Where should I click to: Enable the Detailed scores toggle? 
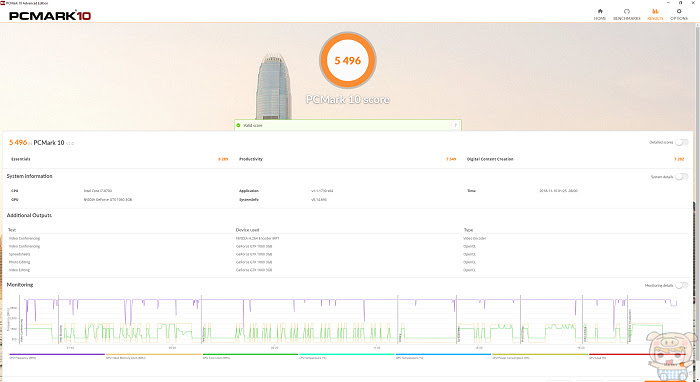tap(681, 142)
